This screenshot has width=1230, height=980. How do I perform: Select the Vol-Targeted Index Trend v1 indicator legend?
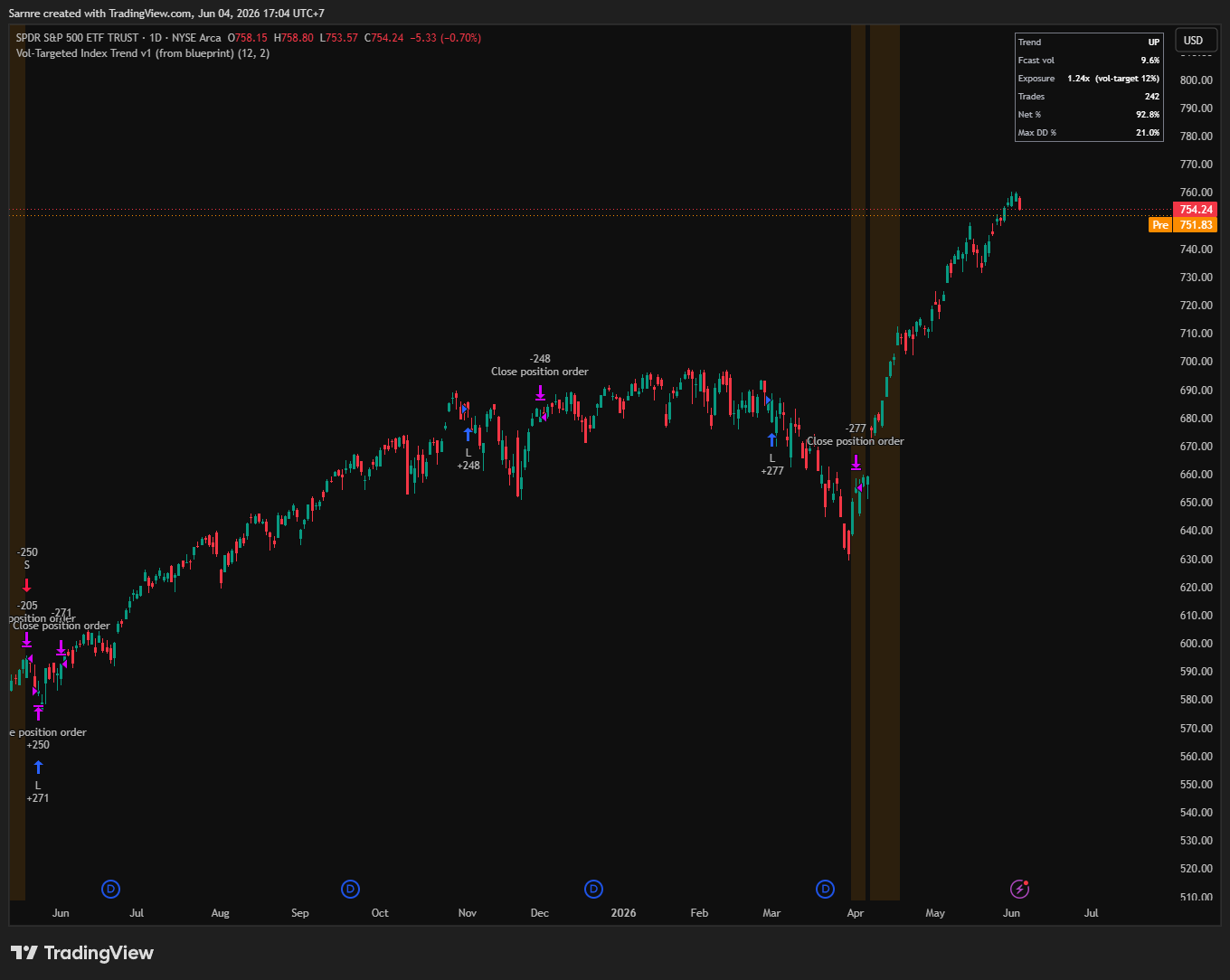143,53
